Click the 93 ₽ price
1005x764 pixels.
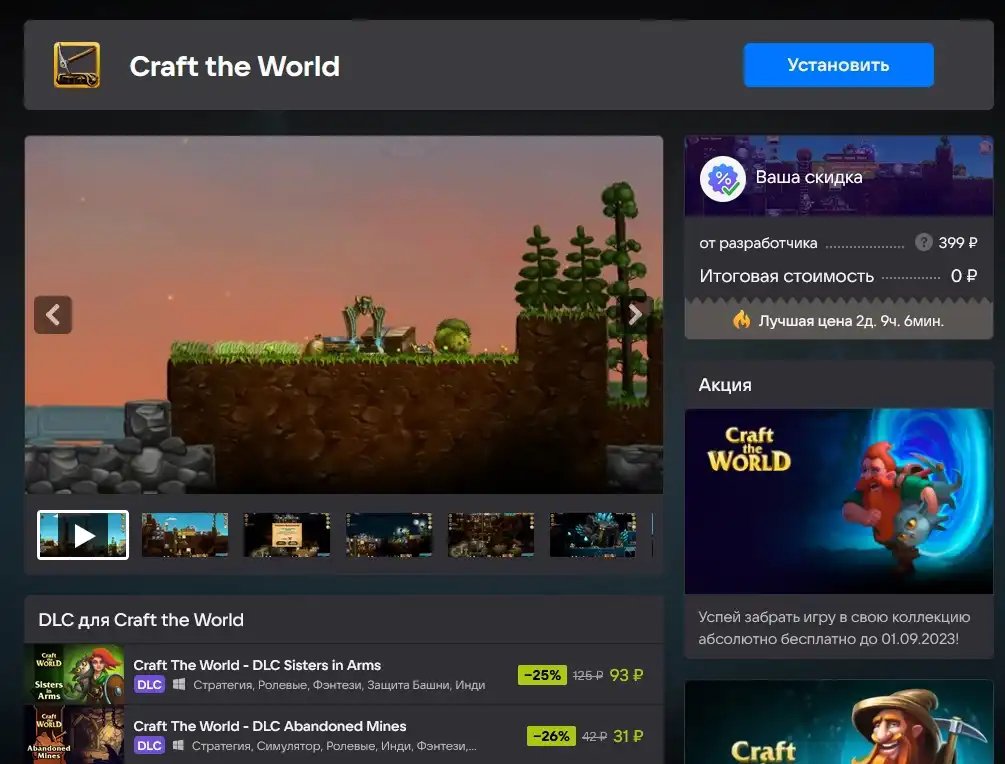[626, 675]
